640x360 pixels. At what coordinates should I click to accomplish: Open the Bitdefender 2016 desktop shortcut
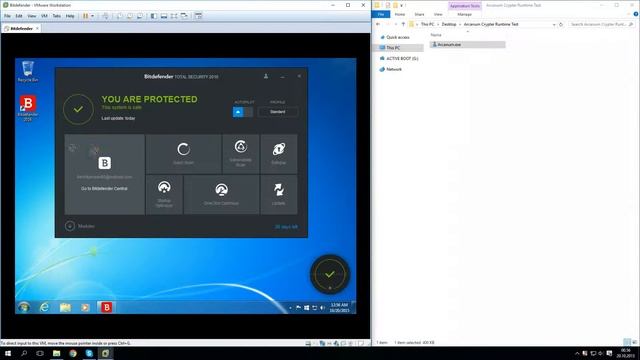click(28, 108)
